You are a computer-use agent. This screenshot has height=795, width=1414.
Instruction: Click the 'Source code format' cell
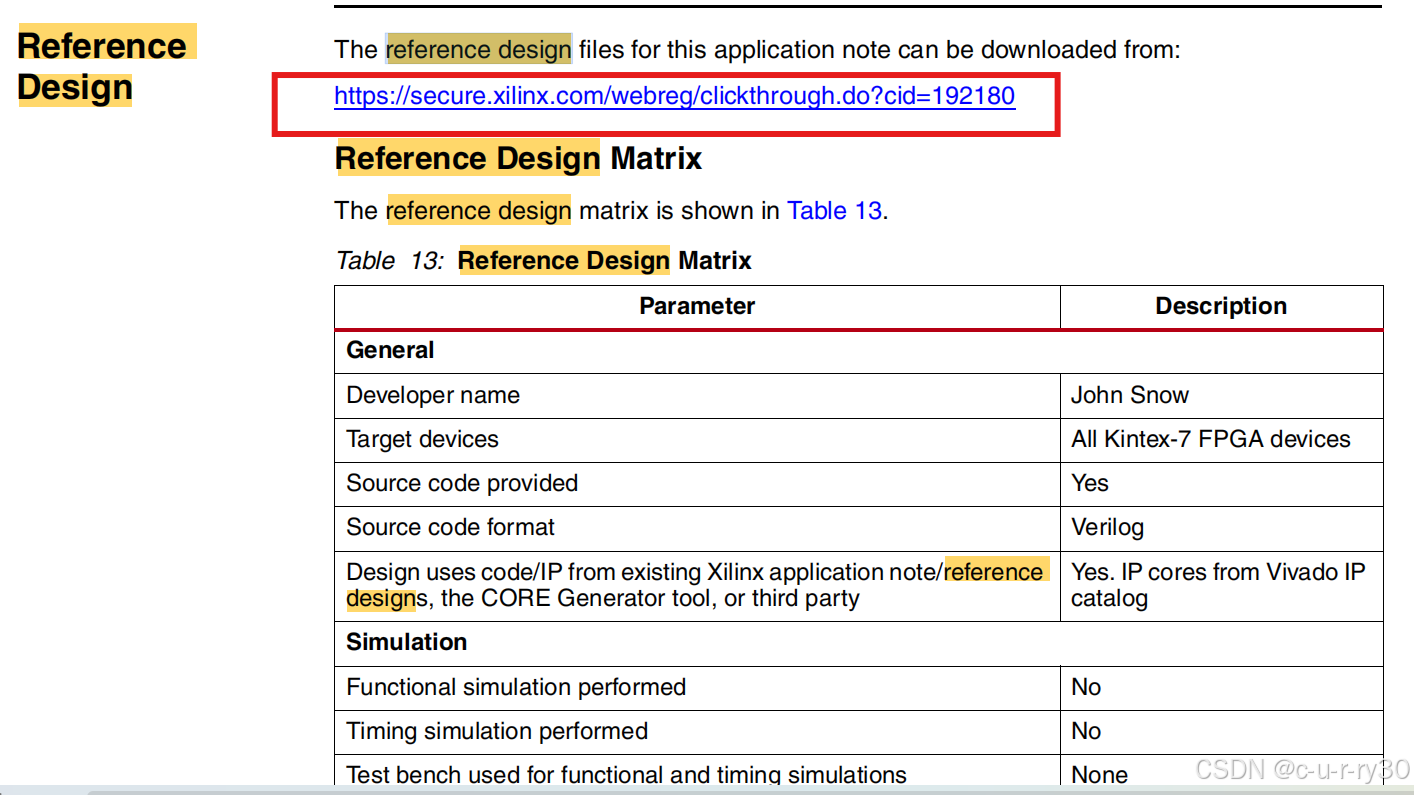tap(697, 527)
